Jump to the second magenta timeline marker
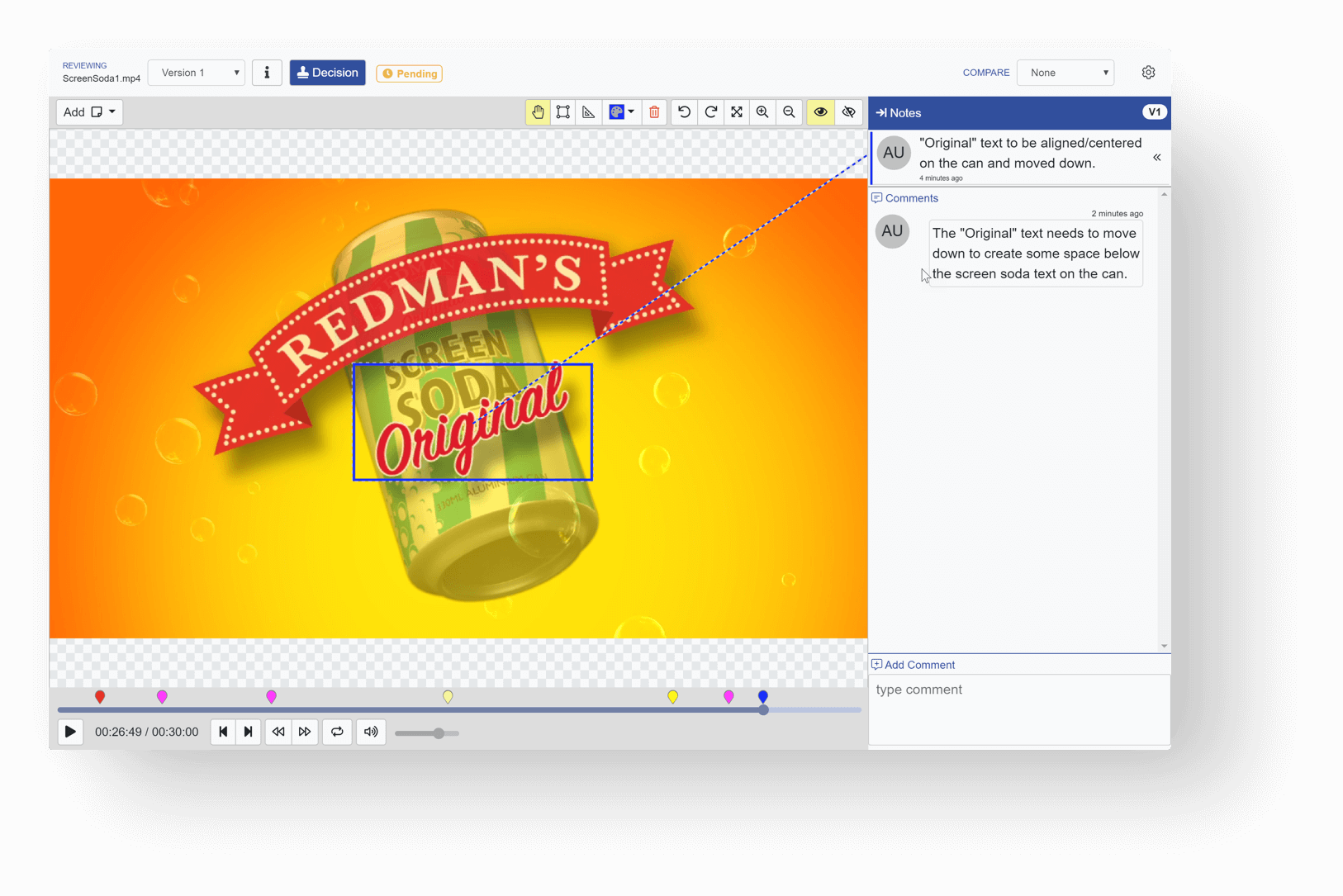 coord(271,697)
